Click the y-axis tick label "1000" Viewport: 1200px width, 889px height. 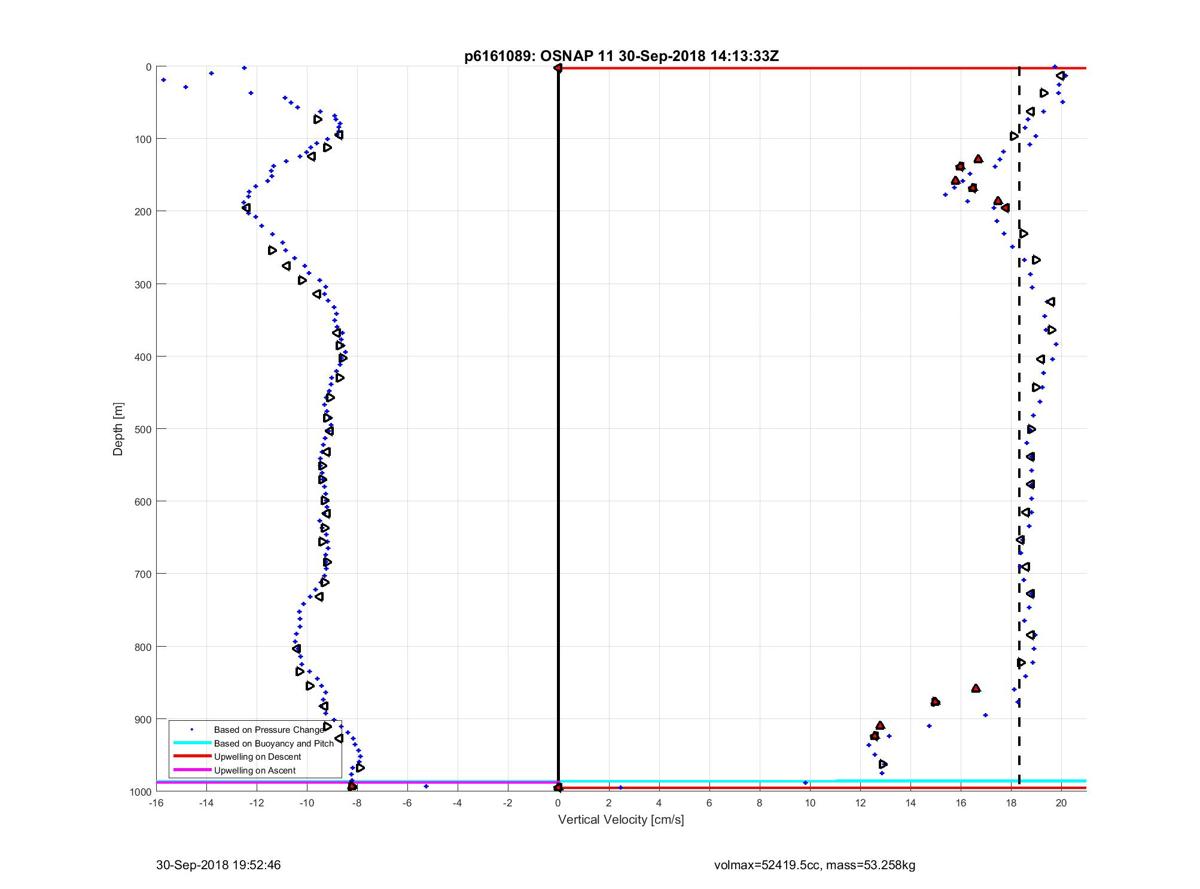(x=140, y=791)
